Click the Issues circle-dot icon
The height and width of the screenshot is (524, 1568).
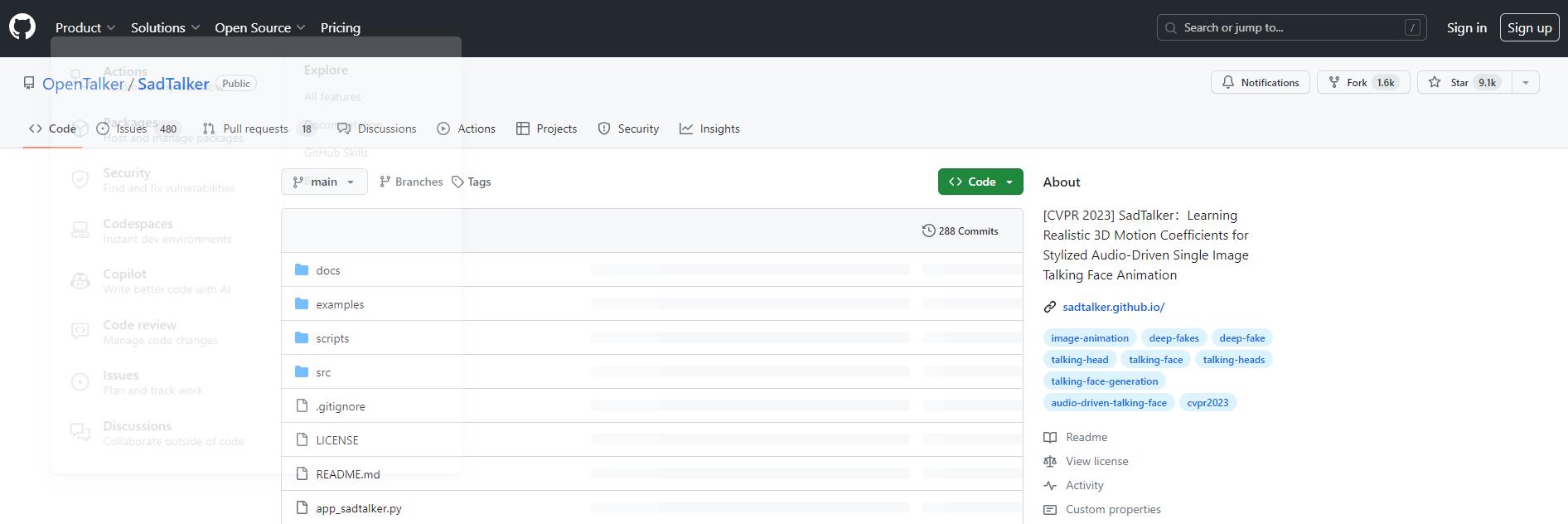(103, 129)
